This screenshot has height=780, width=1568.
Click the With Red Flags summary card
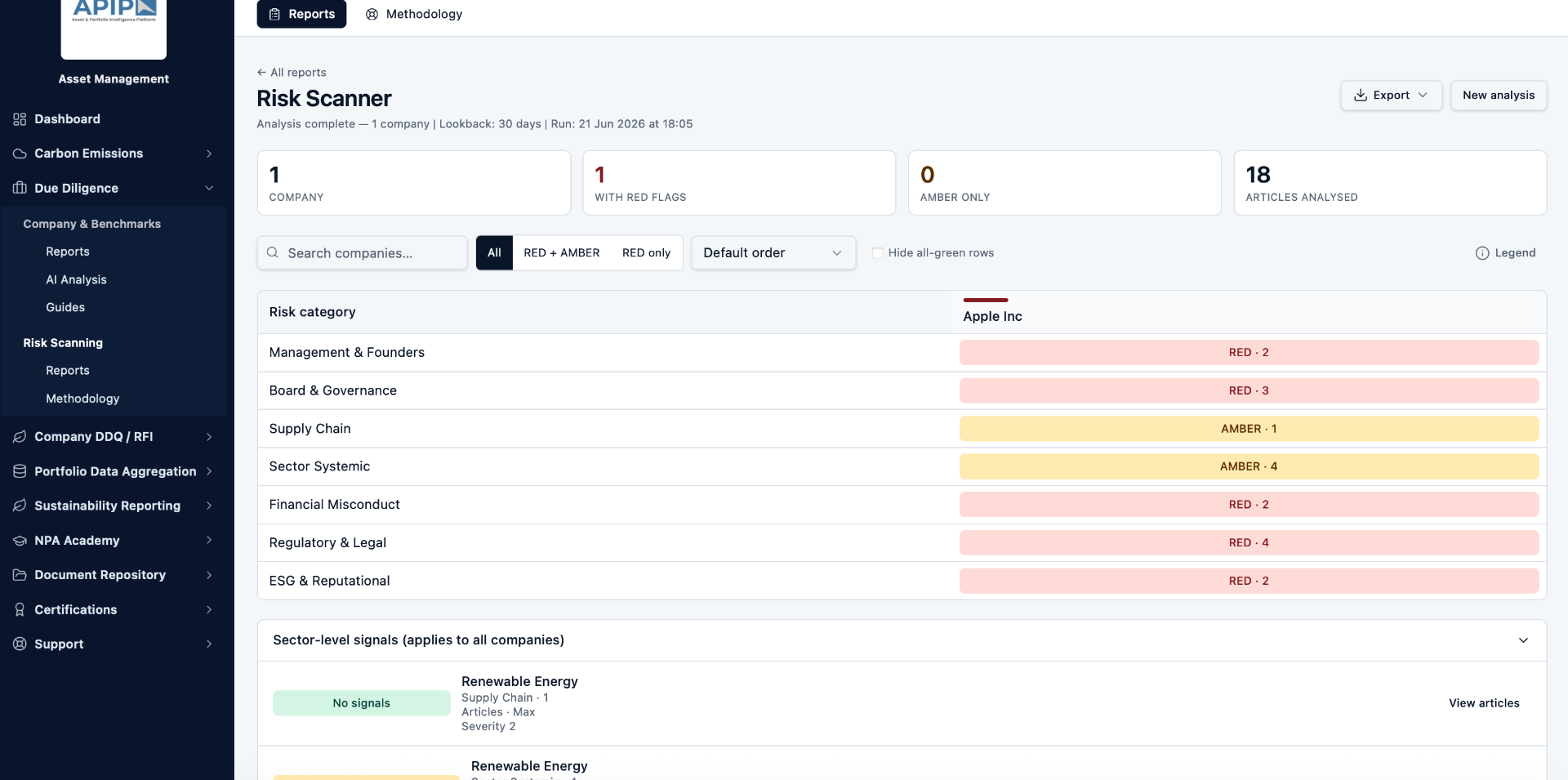point(739,183)
